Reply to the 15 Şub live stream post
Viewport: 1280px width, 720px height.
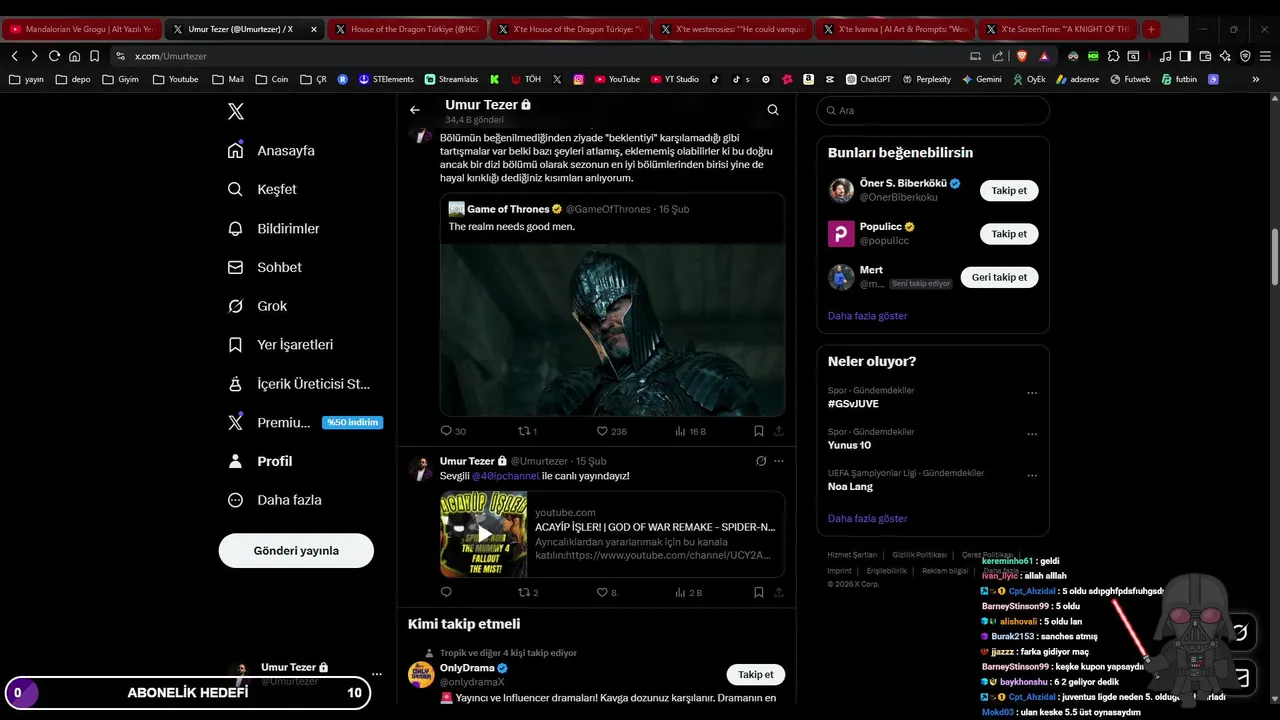446,592
